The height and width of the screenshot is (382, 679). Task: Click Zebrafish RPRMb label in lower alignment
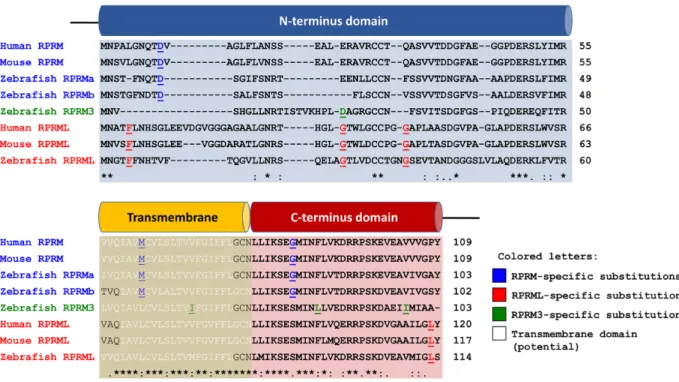click(x=47, y=292)
